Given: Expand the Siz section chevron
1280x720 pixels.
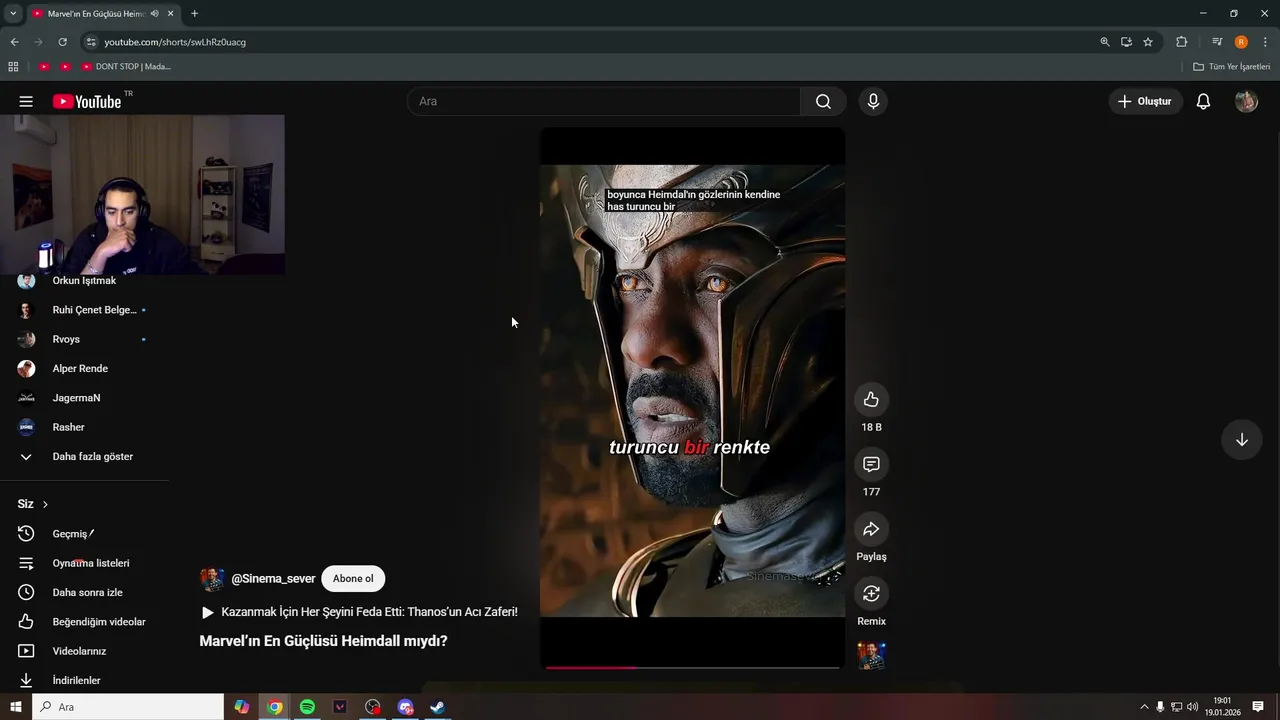Looking at the screenshot, I should tap(45, 504).
